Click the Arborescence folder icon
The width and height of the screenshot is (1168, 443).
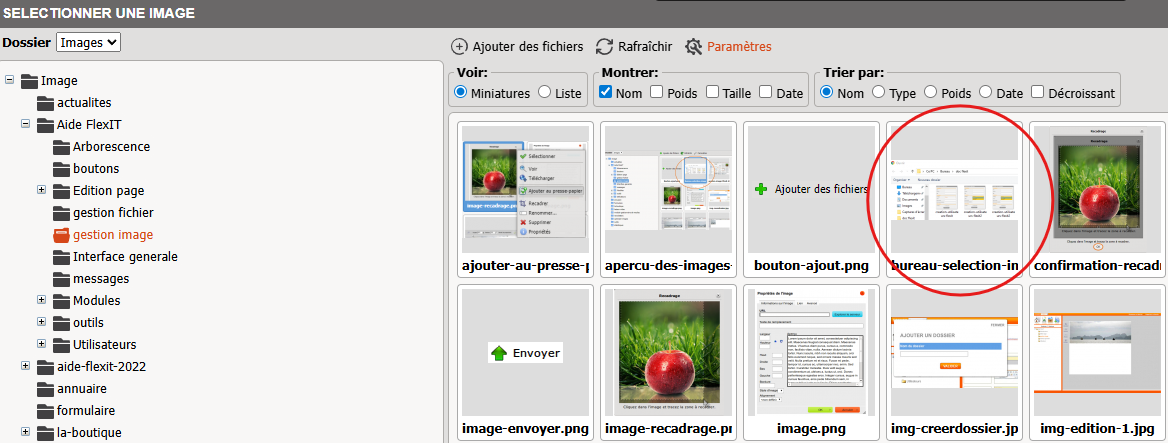tap(61, 147)
